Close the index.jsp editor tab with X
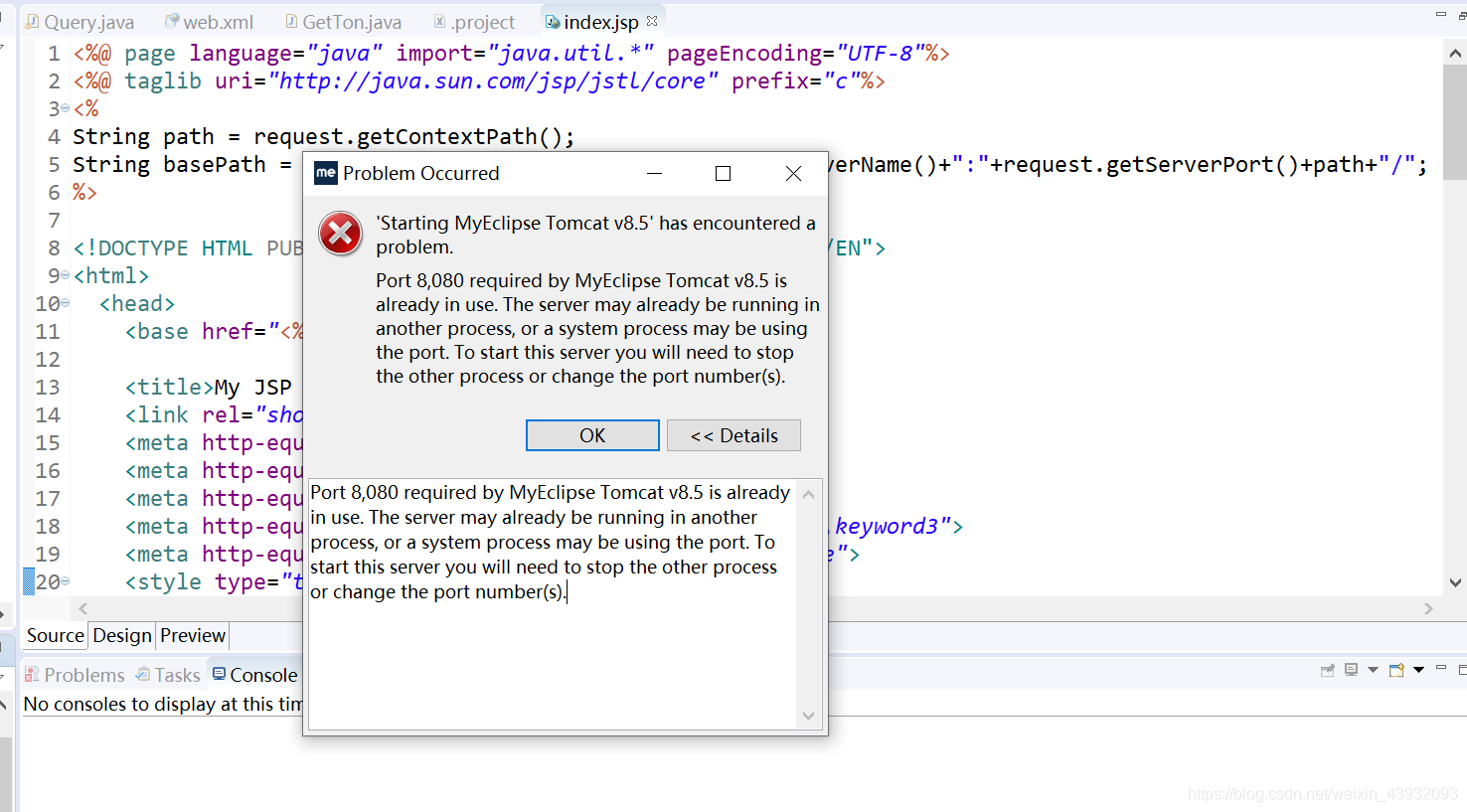The image size is (1467, 812). (652, 20)
